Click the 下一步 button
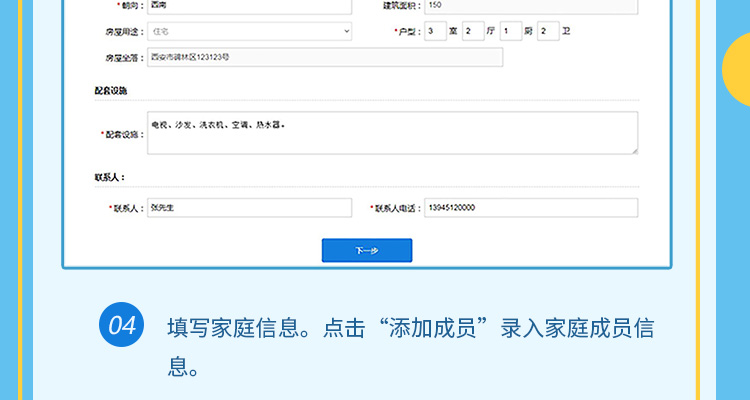The image size is (750, 400). tap(367, 250)
